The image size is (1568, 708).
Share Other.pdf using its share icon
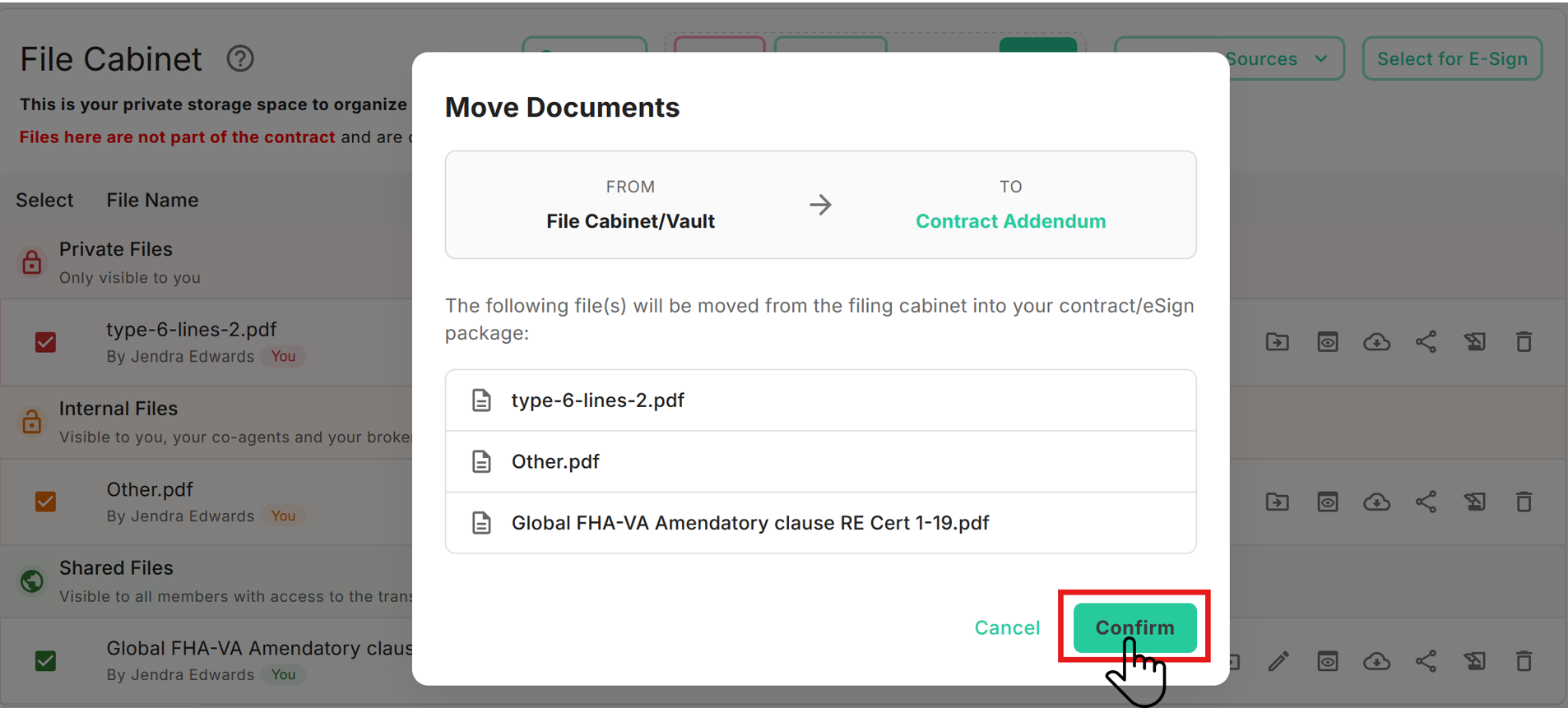[x=1426, y=502]
